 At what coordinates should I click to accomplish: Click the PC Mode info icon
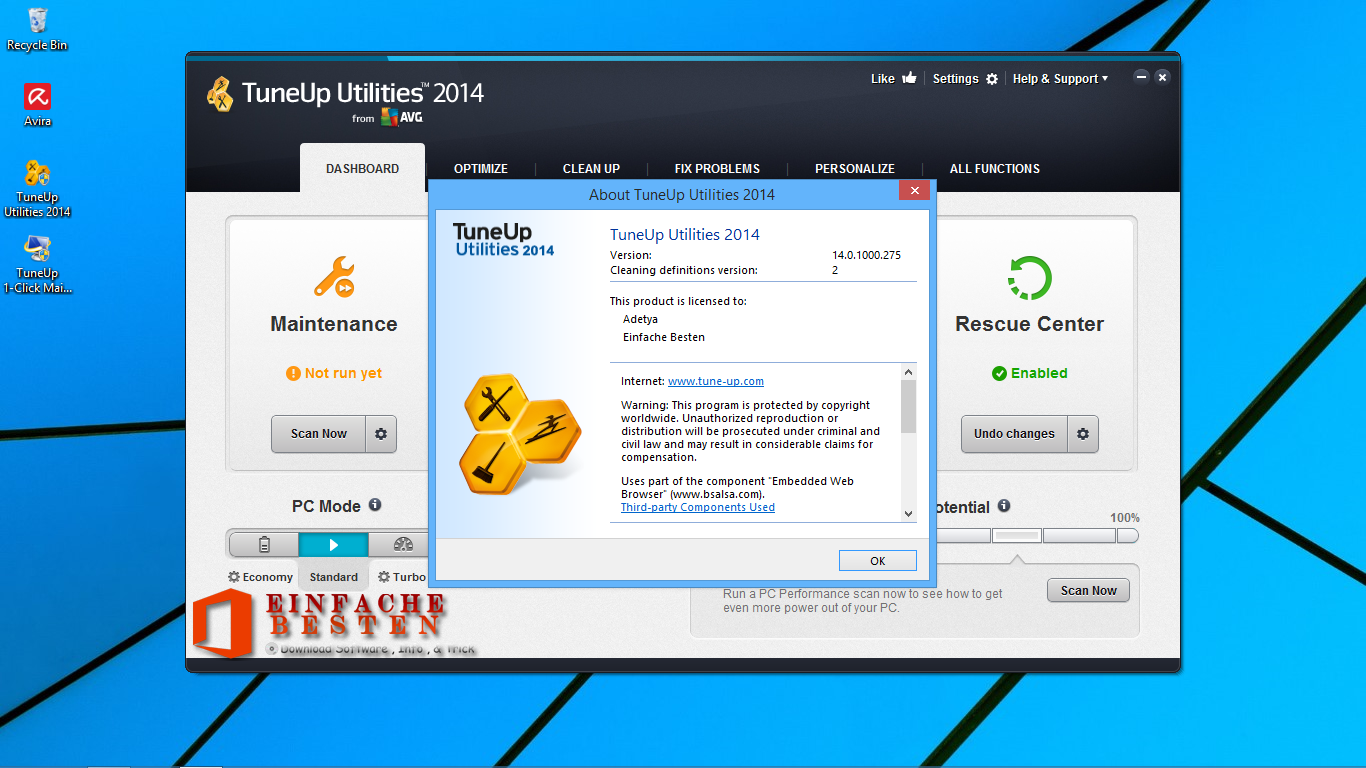375,505
